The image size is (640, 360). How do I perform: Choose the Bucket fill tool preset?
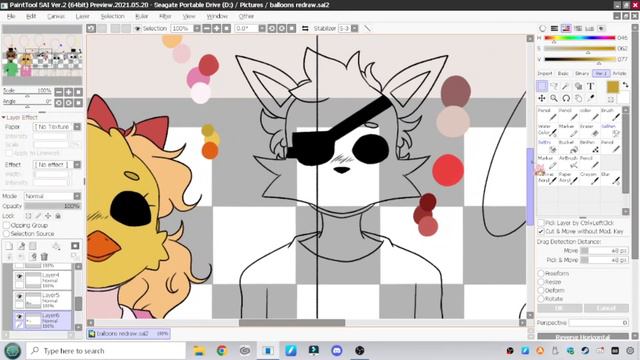[x=569, y=147]
